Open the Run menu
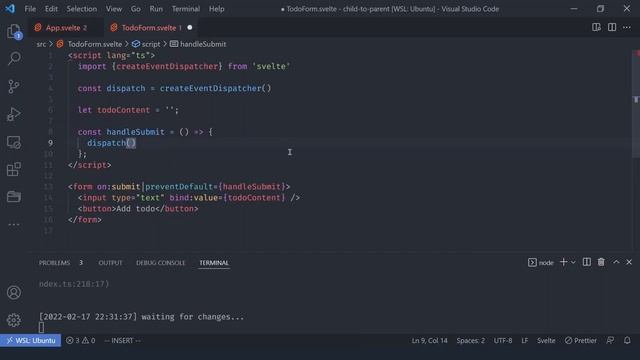 (156, 9)
